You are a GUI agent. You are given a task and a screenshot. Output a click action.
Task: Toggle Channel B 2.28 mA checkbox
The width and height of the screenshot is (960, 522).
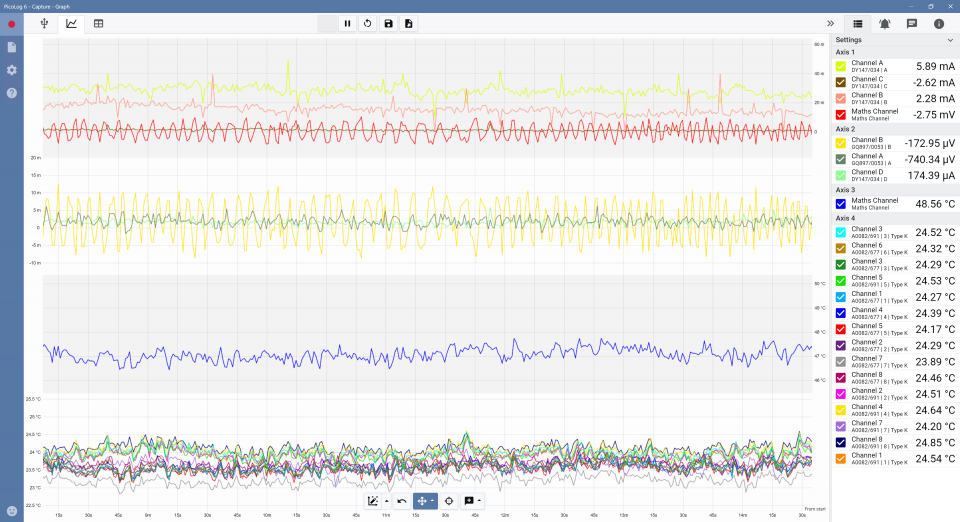tap(841, 99)
